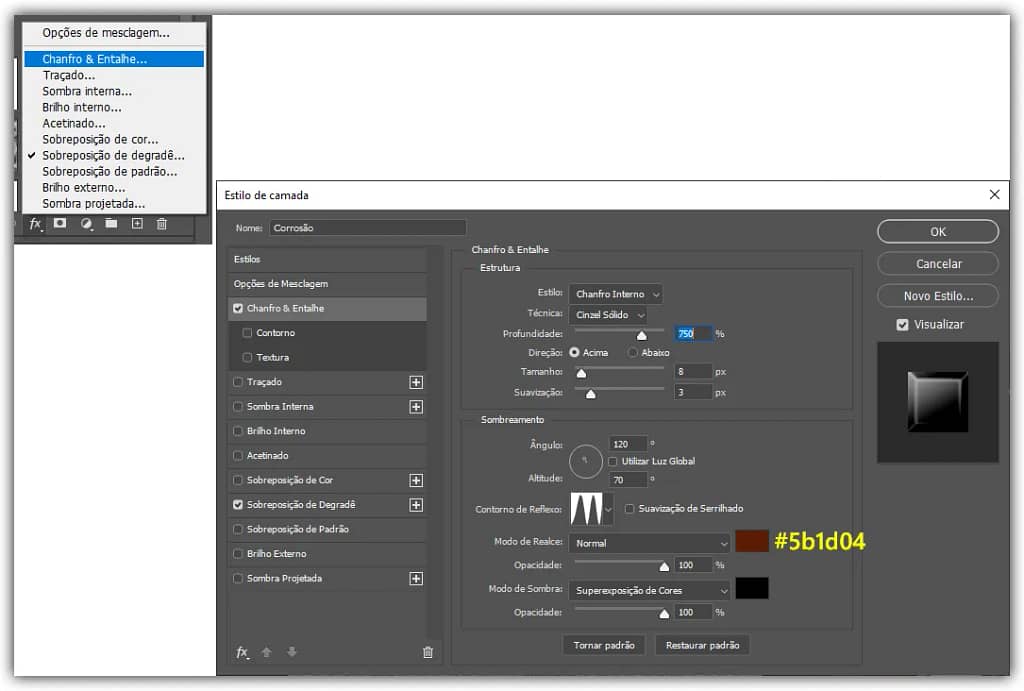This screenshot has height=691, width=1024.
Task: Click the Novo Estilo button
Action: (938, 296)
